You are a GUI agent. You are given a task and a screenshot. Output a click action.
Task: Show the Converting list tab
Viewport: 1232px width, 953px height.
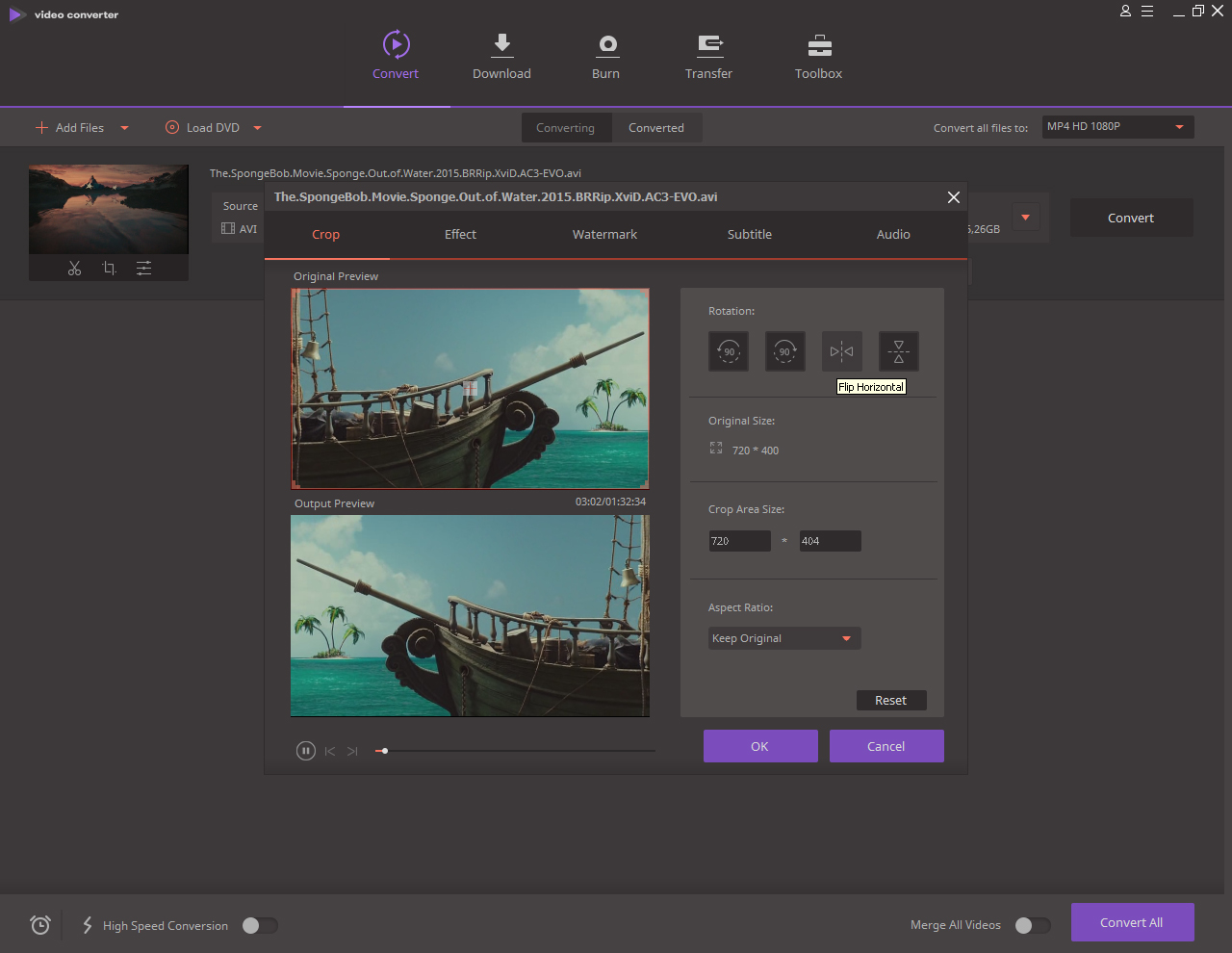coord(566,128)
